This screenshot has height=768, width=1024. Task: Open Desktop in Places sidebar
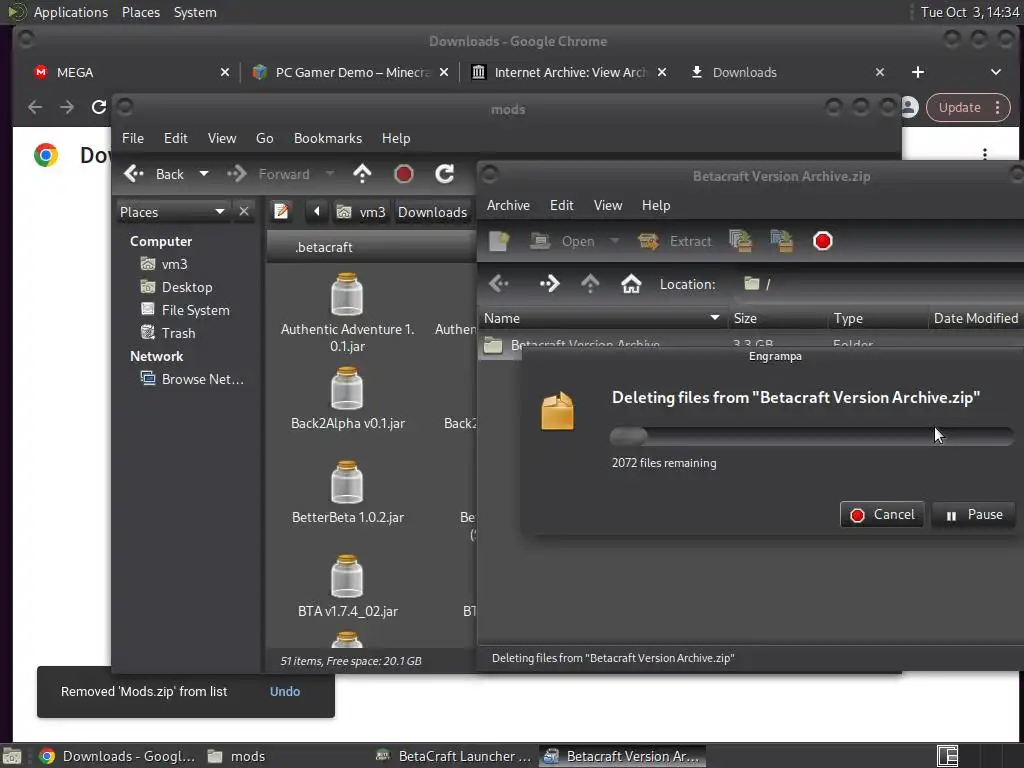click(x=177, y=287)
